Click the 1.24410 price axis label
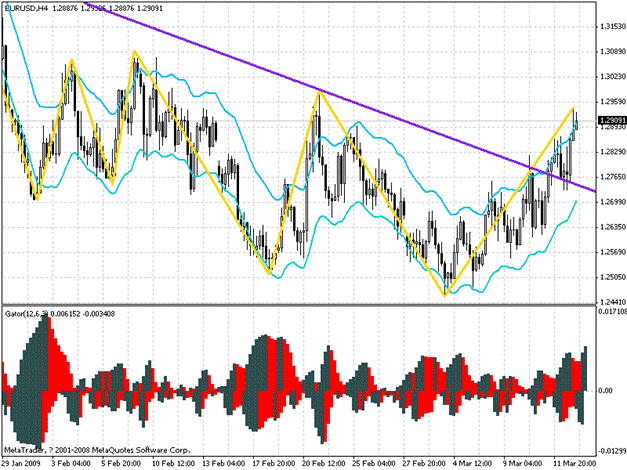Image resolution: width=627 pixels, height=470 pixels. coord(612,302)
